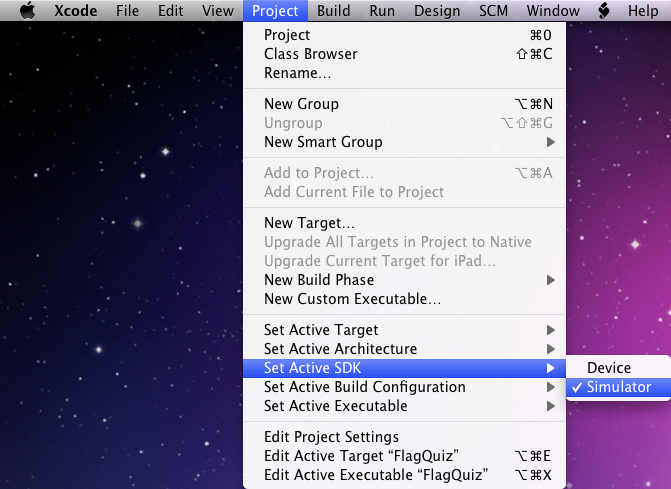Image resolution: width=671 pixels, height=489 pixels.
Task: Expand the New Smart Group submenu
Action: [x=404, y=142]
